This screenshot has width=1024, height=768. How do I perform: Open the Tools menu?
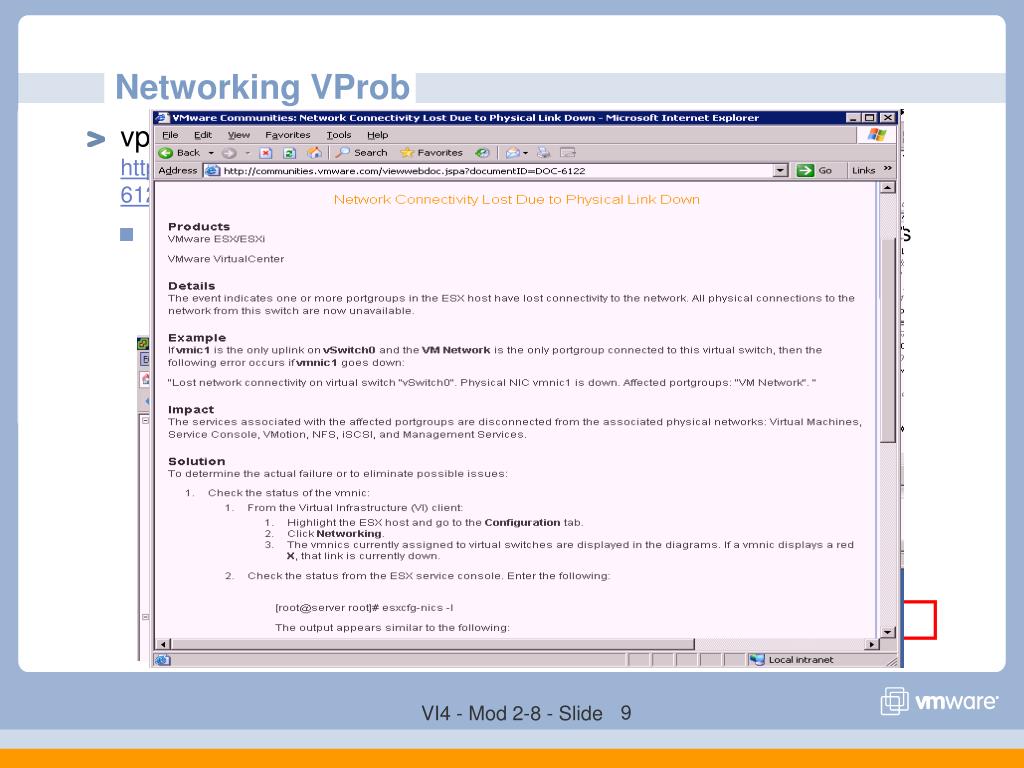point(338,135)
